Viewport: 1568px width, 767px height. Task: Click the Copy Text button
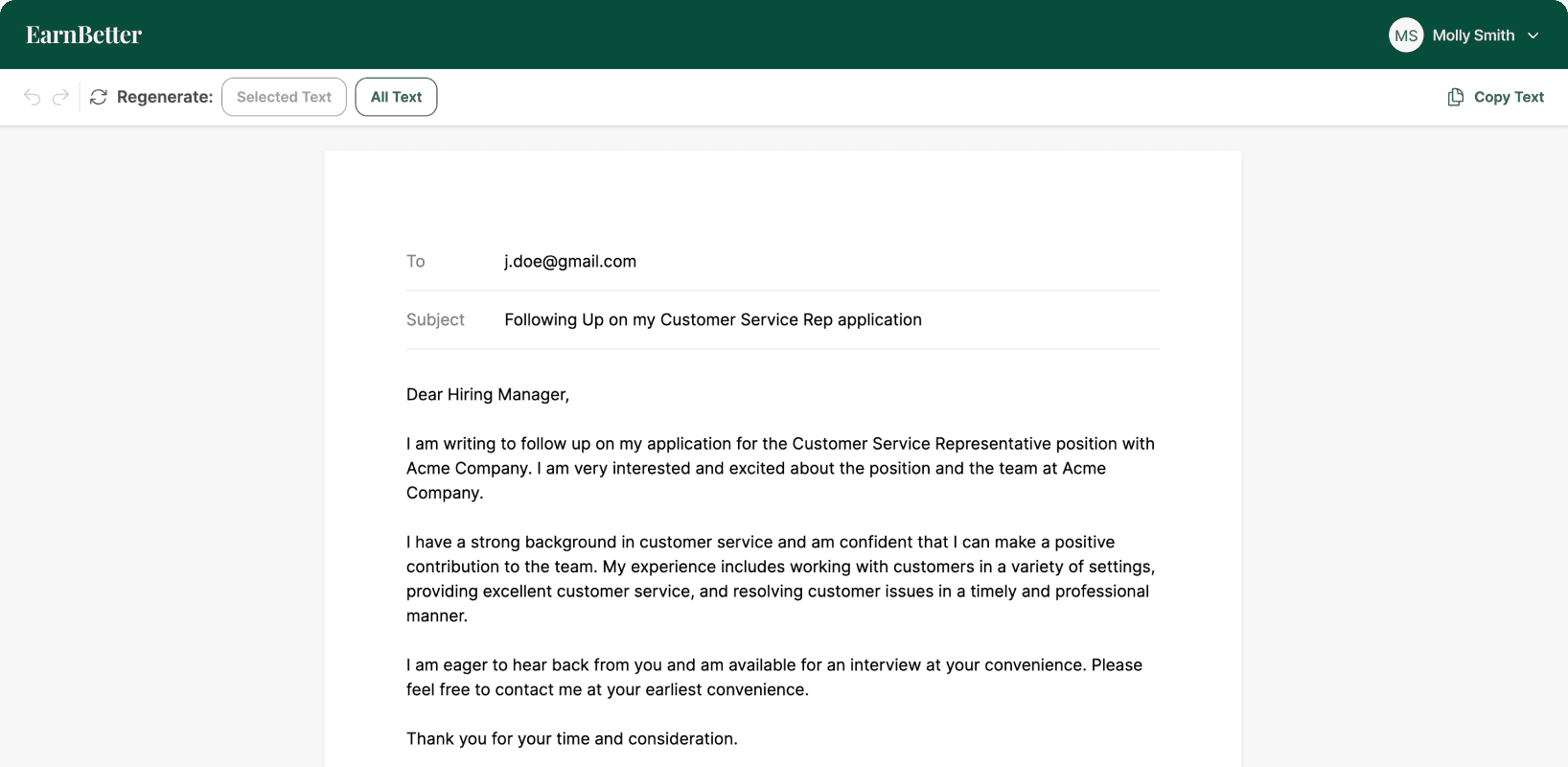click(x=1496, y=97)
